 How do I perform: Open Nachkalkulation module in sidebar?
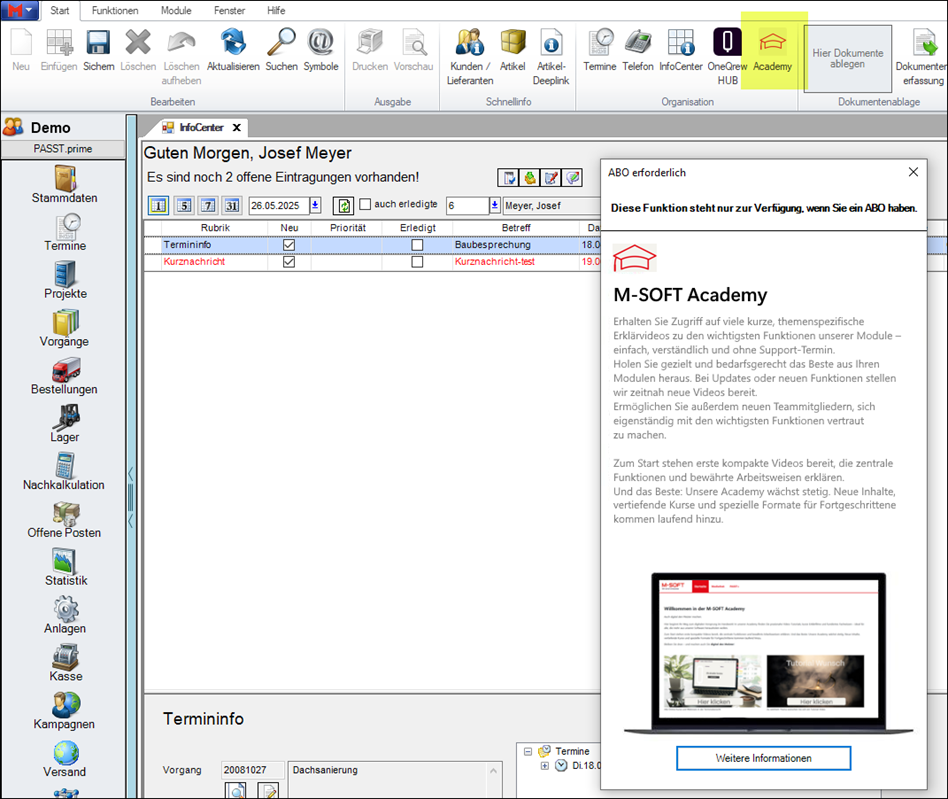point(63,471)
